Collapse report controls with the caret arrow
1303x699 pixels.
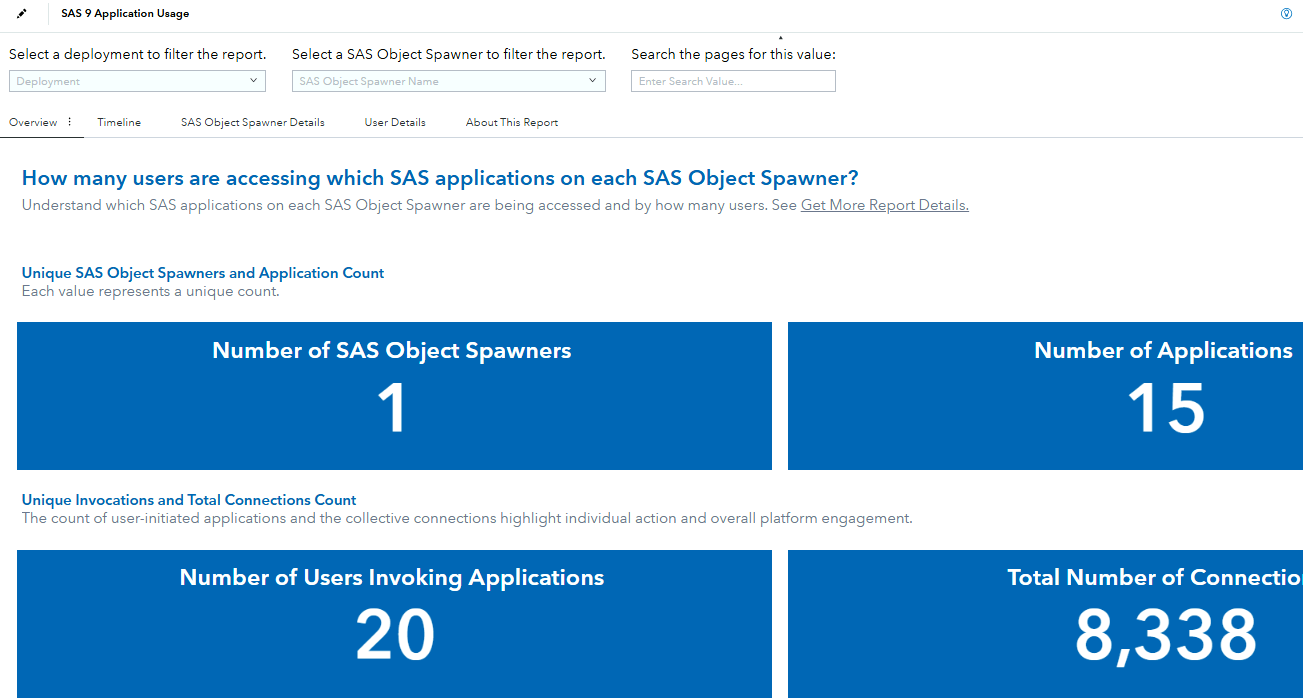click(781, 35)
